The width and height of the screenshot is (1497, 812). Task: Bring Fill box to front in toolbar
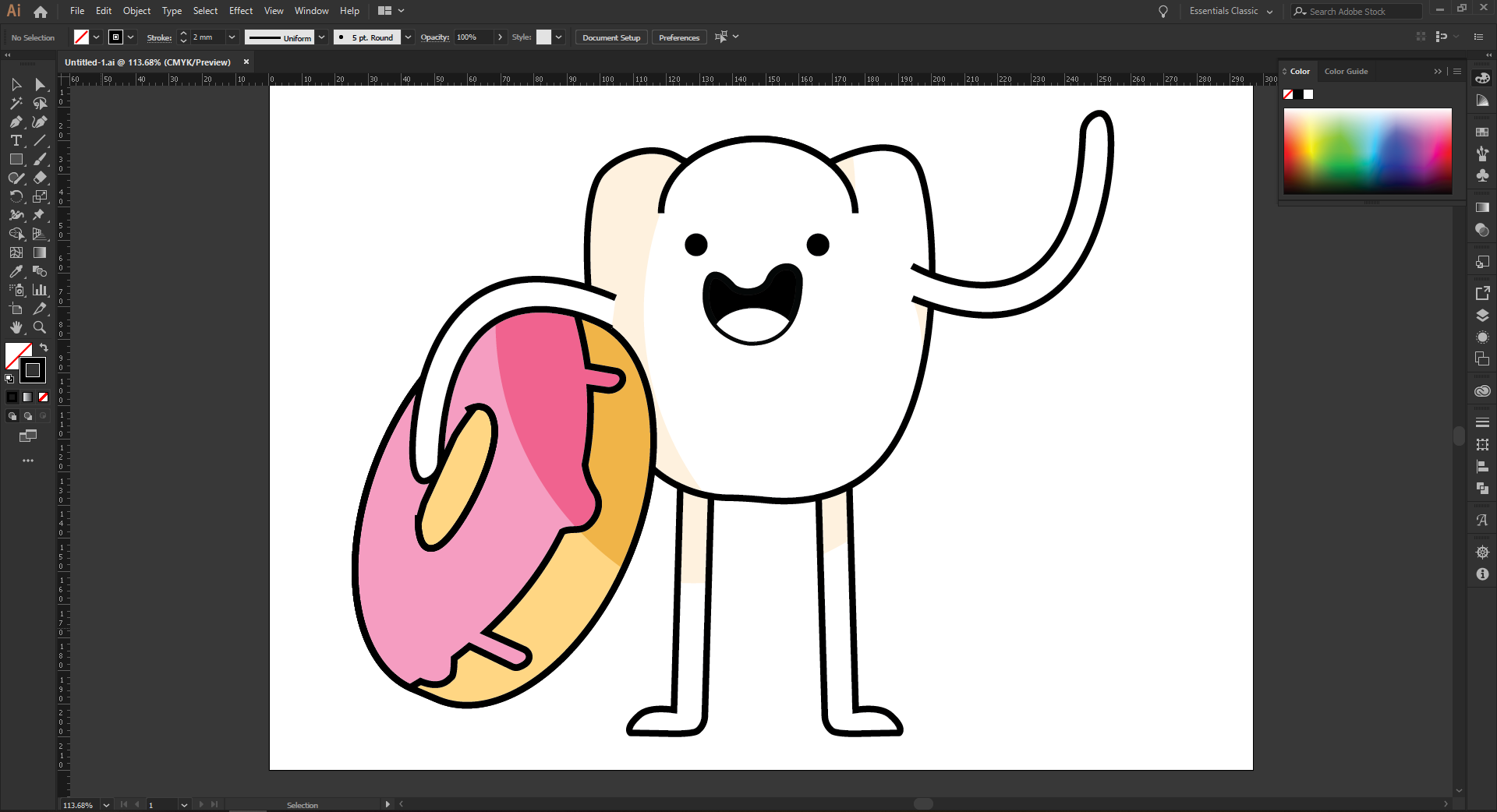13,351
